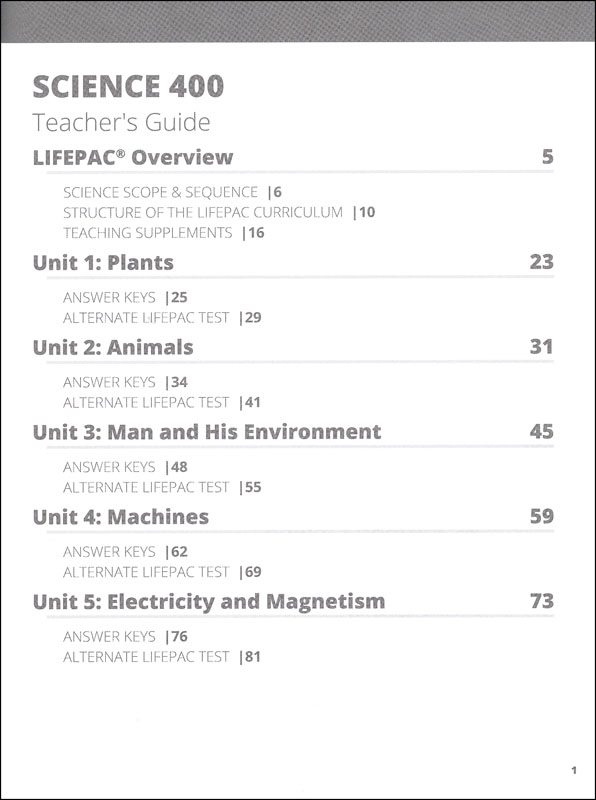Select Science Scope & Sequence entry
This screenshot has height=800, width=596.
(x=172, y=192)
